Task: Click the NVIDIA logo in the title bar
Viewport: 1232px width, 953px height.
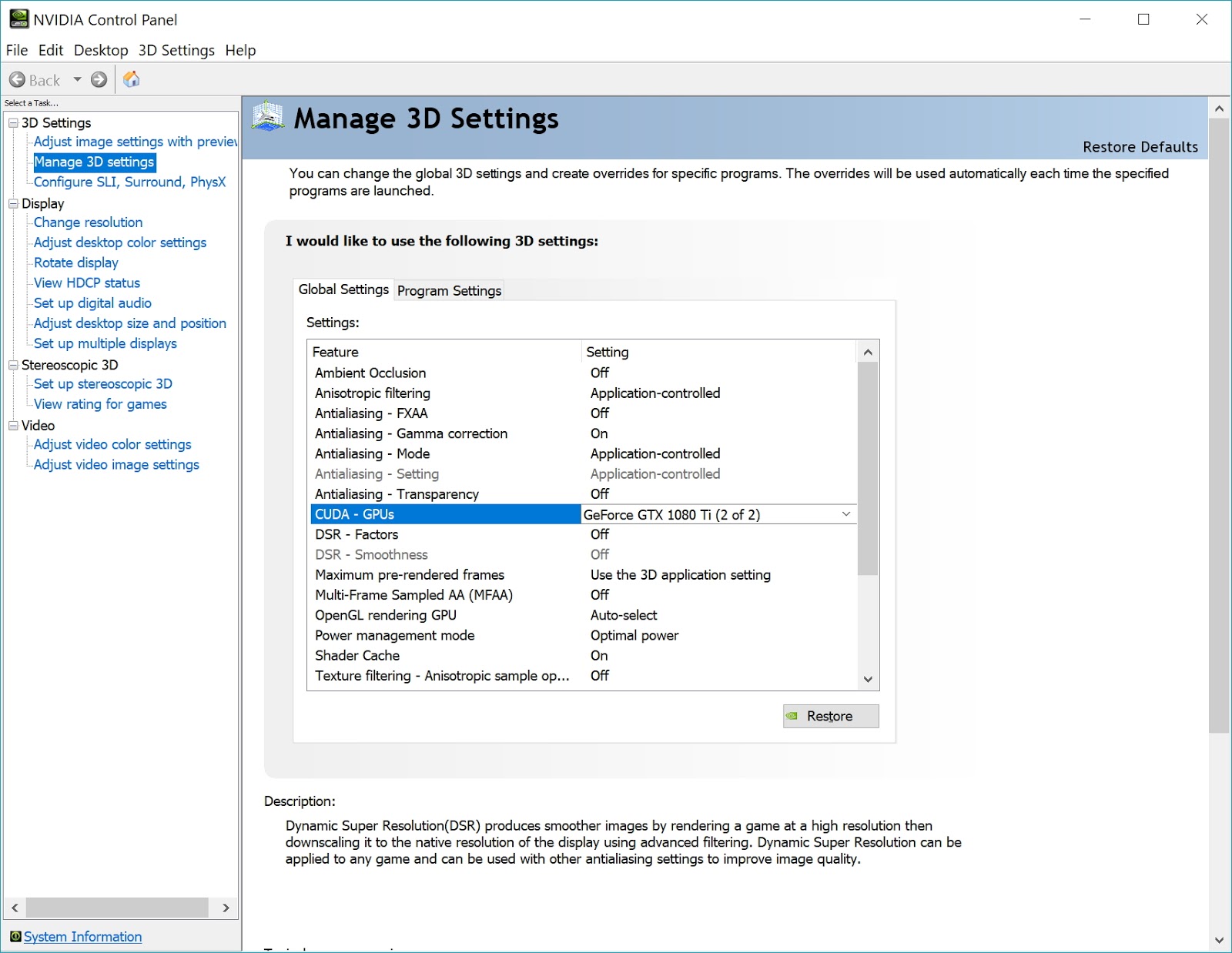Action: (x=18, y=18)
